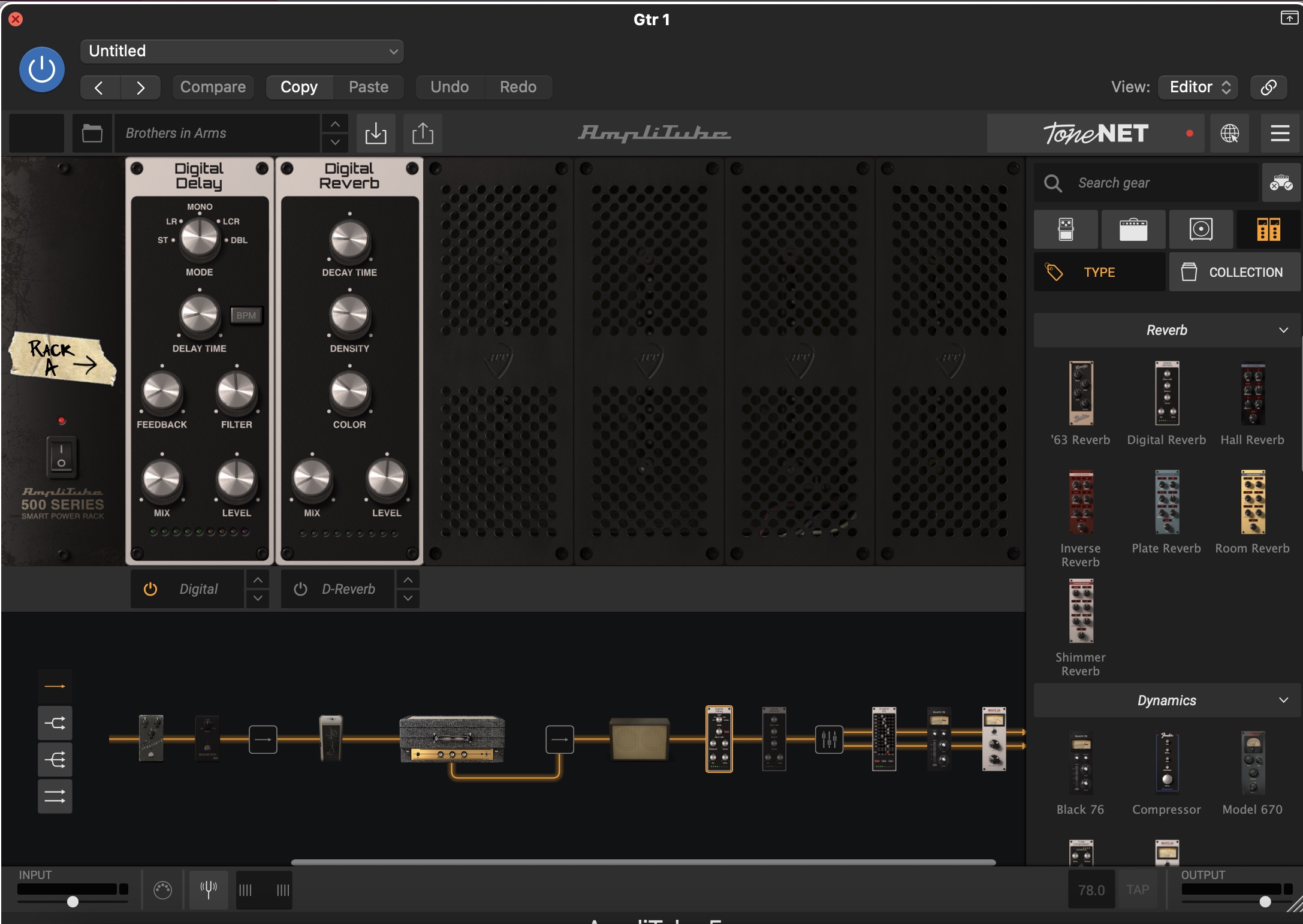Screen dimensions: 1303x924
Task: Adjust the INPUT level slider
Action: 73,901
